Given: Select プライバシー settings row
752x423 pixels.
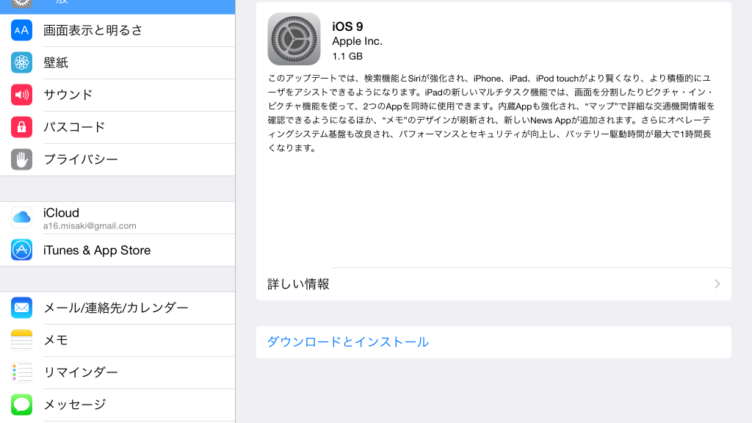Looking at the screenshot, I should tap(118, 159).
